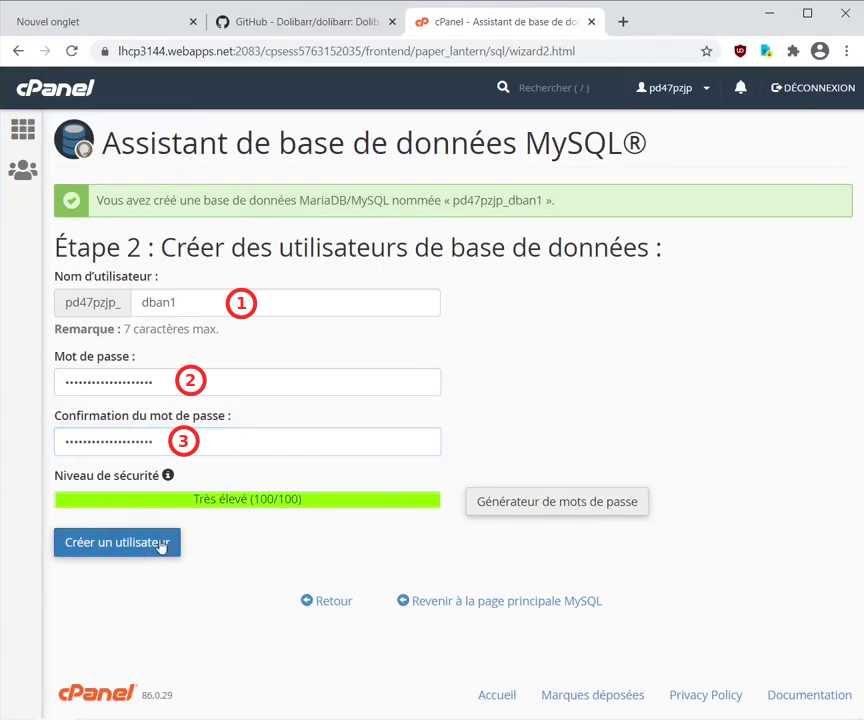Click the uBlock extension icon

[740, 51]
